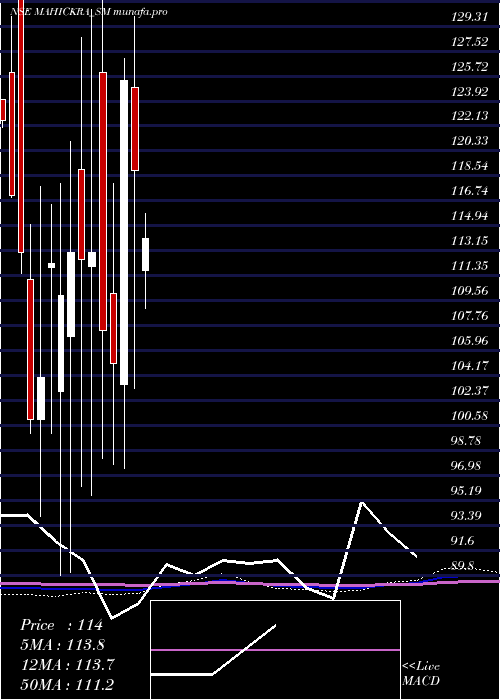Click the 89.8 price axis label
The image size is (500, 700).
[x=463, y=566]
